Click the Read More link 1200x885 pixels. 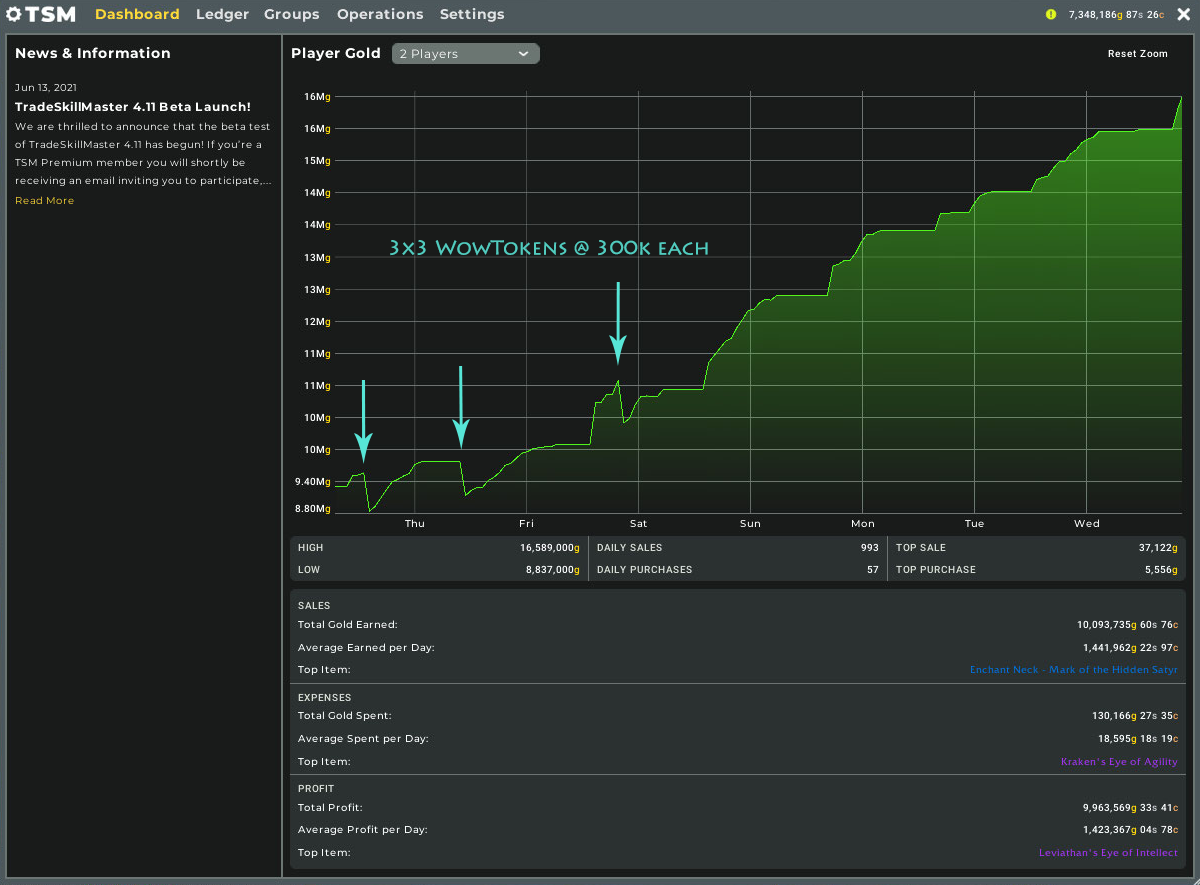click(44, 201)
